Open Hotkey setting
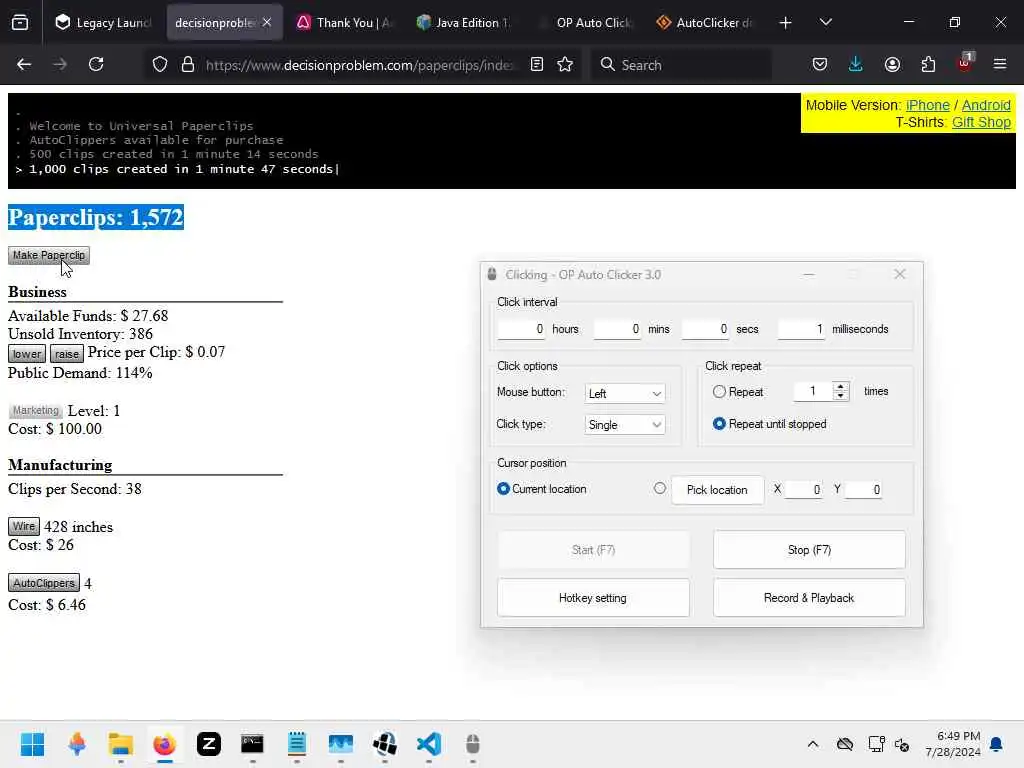Image resolution: width=1024 pixels, height=768 pixels. tap(593, 598)
